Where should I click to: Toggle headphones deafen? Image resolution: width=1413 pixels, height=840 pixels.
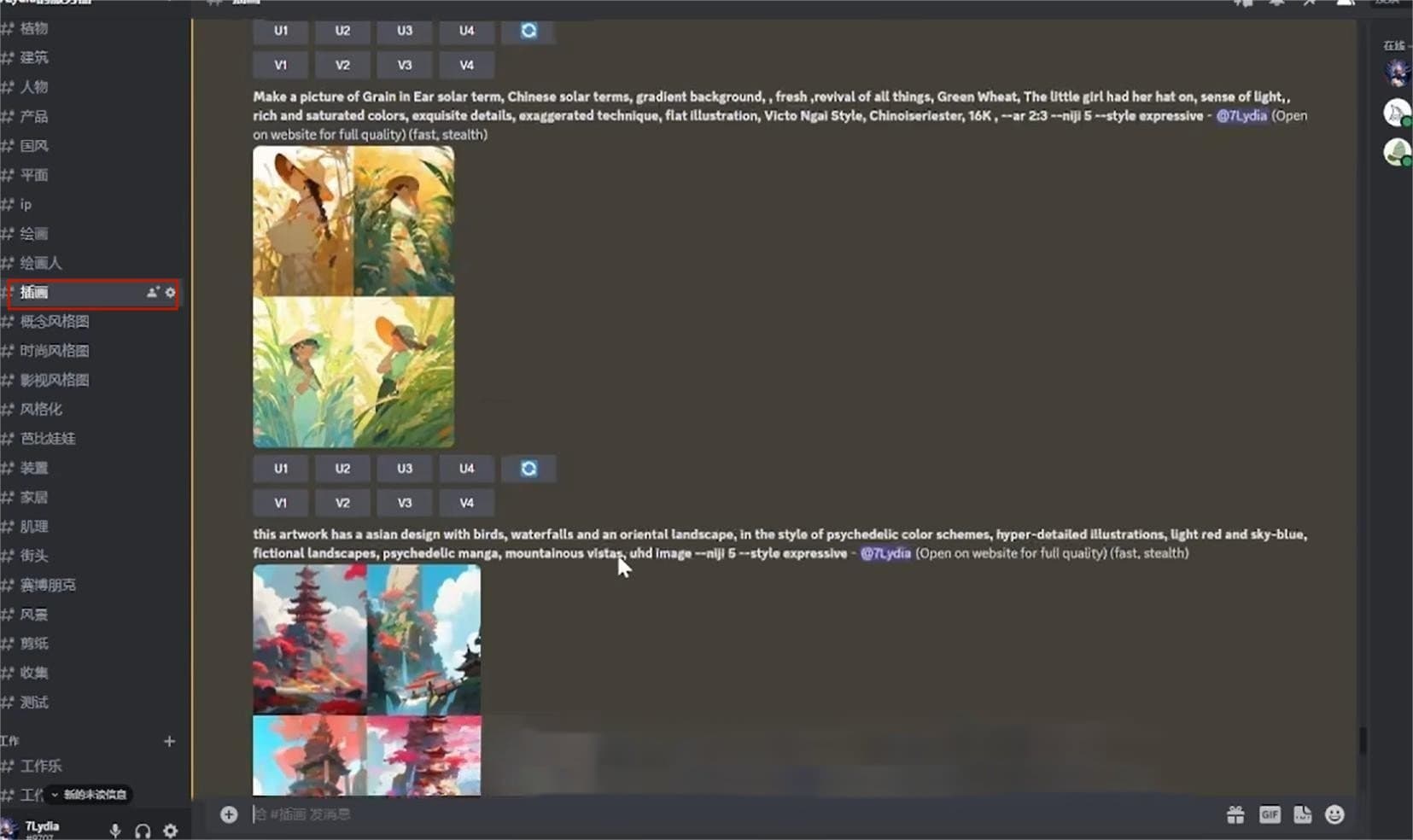(x=143, y=831)
